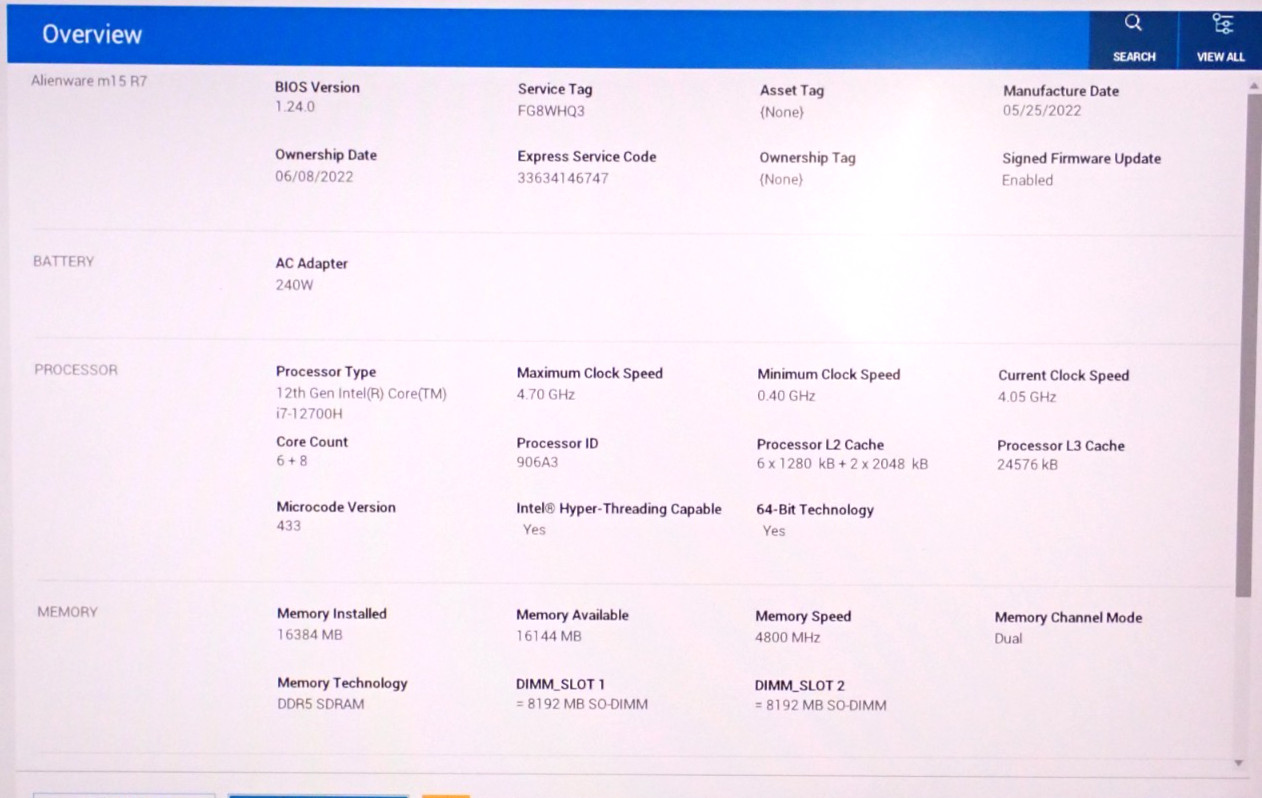Click the DIMM_SLOT 1 heading
The image size is (1262, 798).
(561, 684)
